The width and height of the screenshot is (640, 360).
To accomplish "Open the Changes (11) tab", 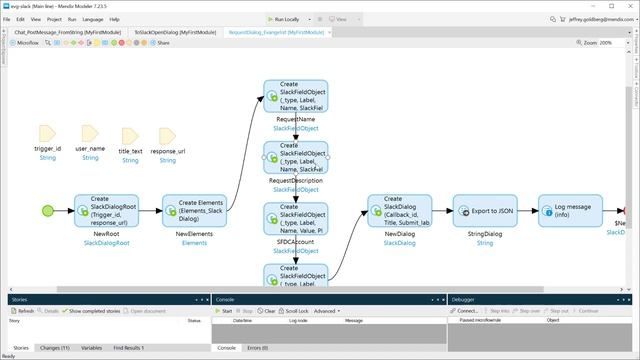I will click(x=55, y=348).
